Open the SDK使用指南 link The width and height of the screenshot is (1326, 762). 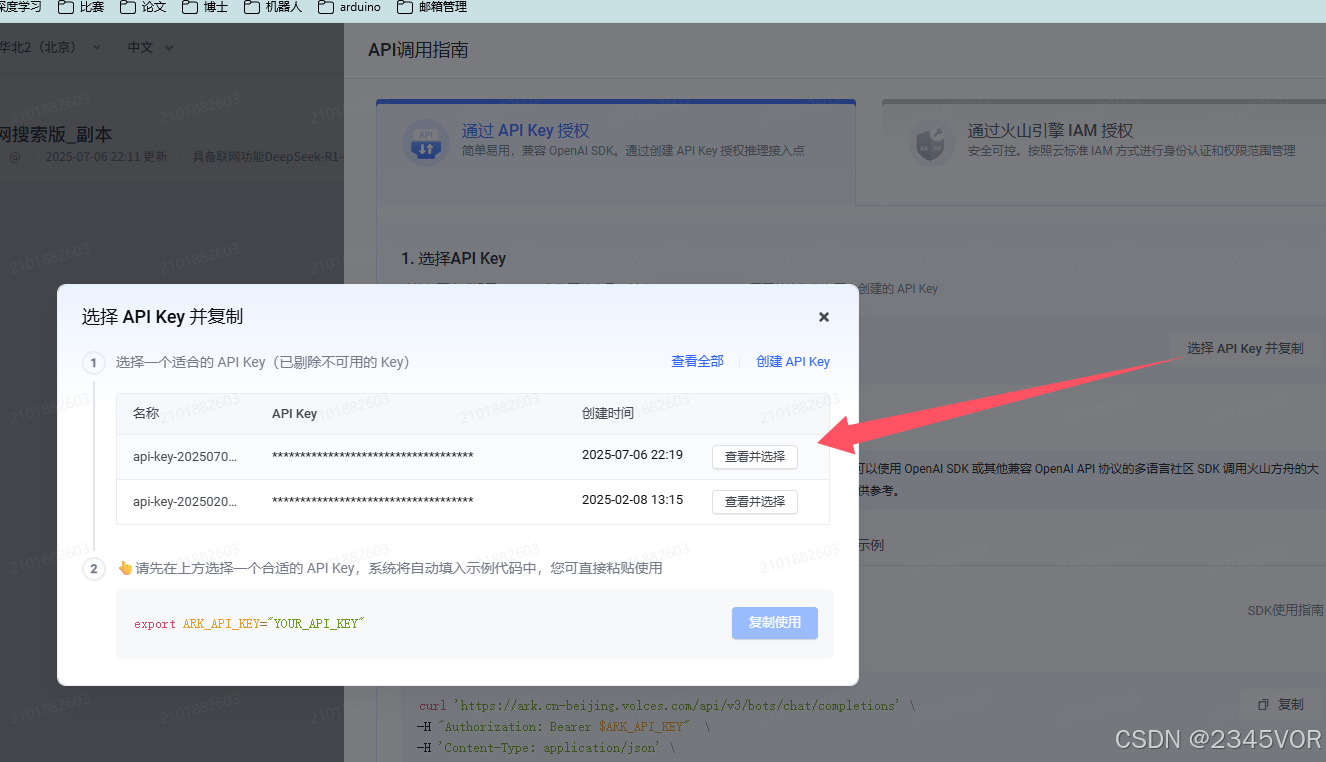tap(1285, 610)
